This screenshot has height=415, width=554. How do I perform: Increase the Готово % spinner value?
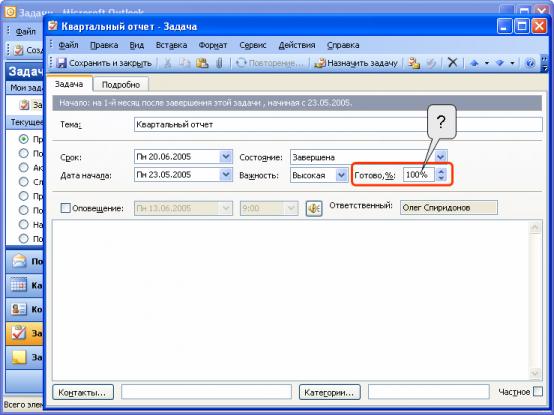coord(441,171)
